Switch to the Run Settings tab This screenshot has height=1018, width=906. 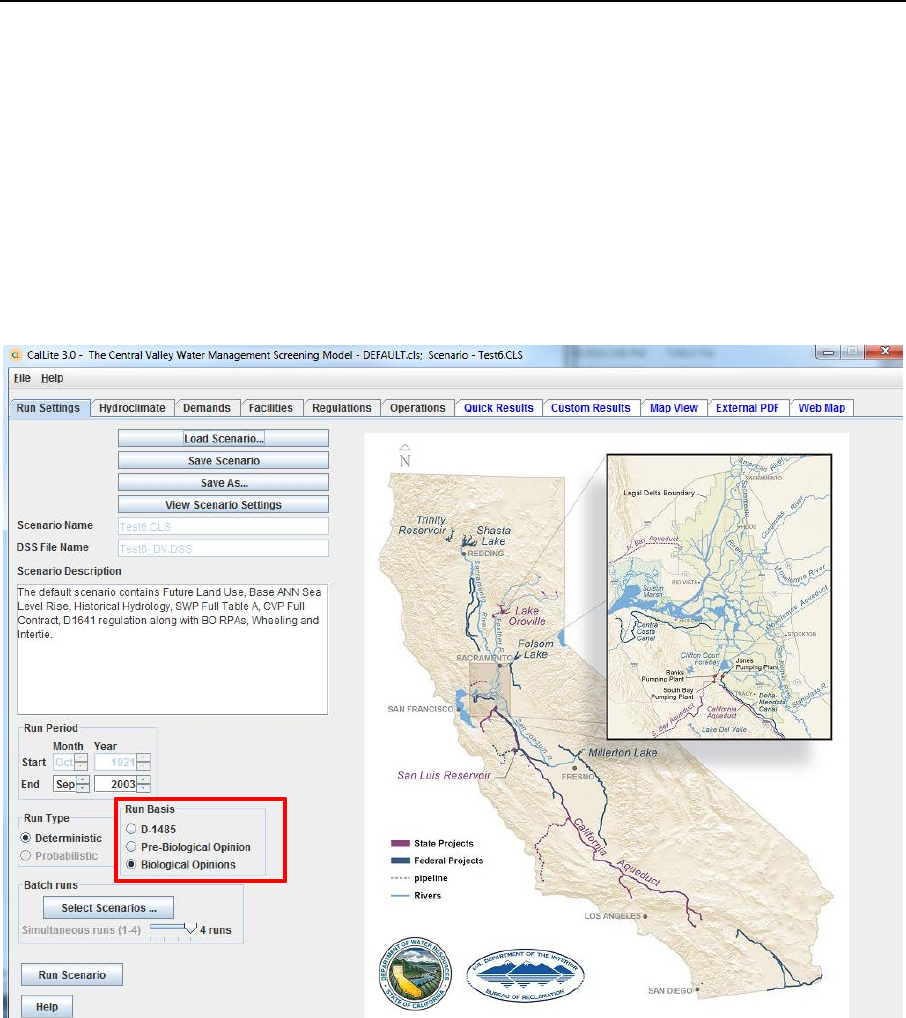click(x=49, y=408)
